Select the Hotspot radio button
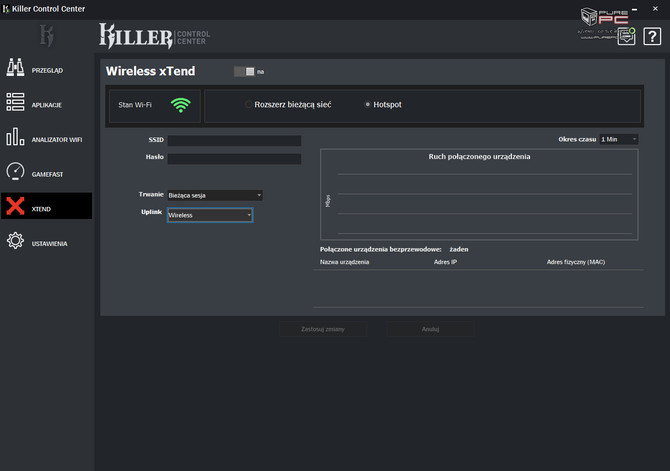The image size is (670, 471). click(x=367, y=105)
